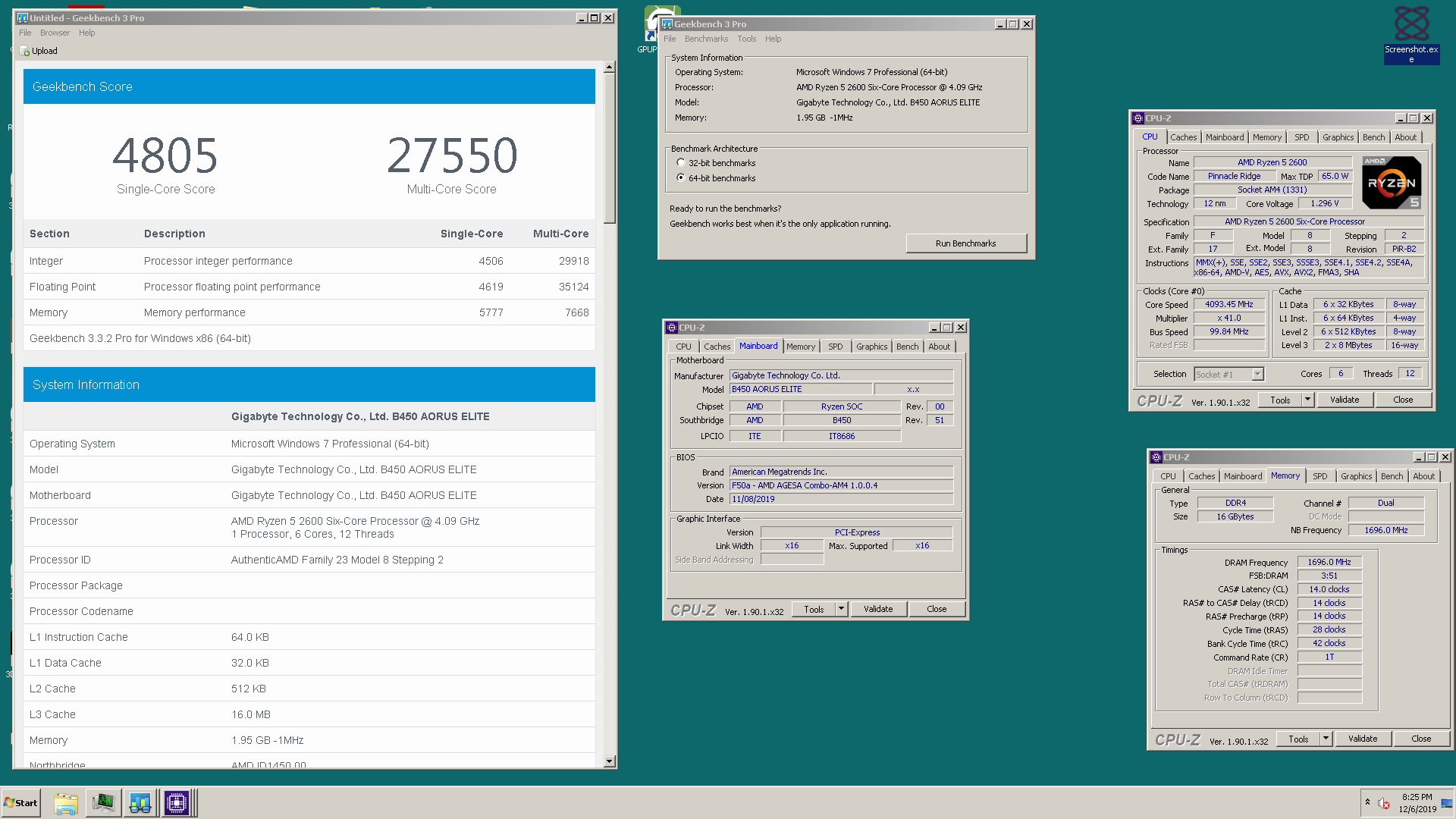Open File menu in Untitled Geekbench window

(25, 33)
